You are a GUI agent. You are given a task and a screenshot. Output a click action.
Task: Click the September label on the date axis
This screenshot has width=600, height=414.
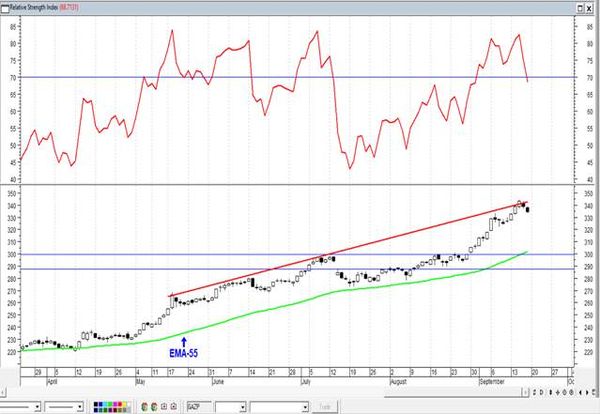[x=492, y=381]
